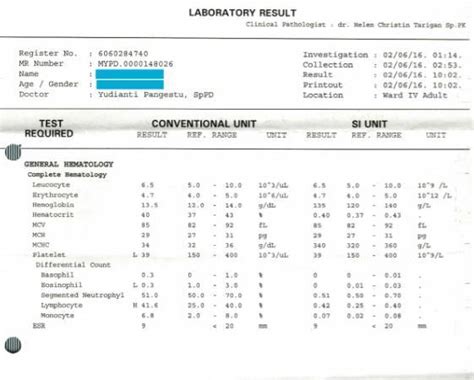Click MCH conventional unit pg
474x380 pixels.
263,236
